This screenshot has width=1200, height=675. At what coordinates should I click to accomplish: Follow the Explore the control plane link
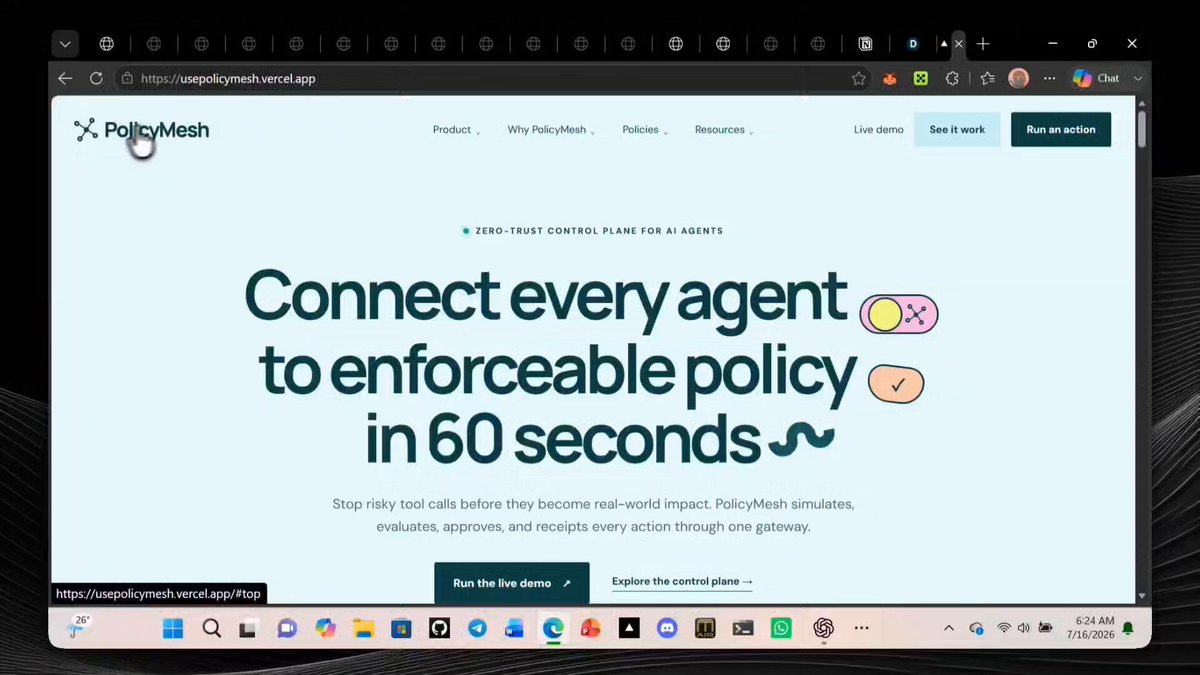682,582
